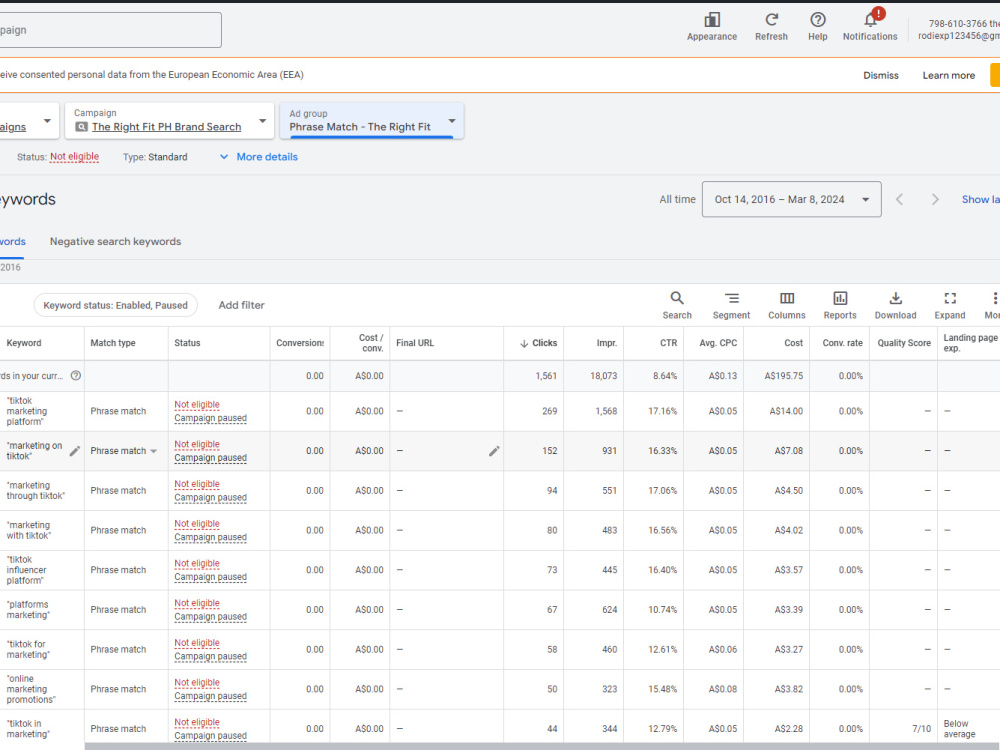Click the 17.16% CTR cell

[663, 411]
